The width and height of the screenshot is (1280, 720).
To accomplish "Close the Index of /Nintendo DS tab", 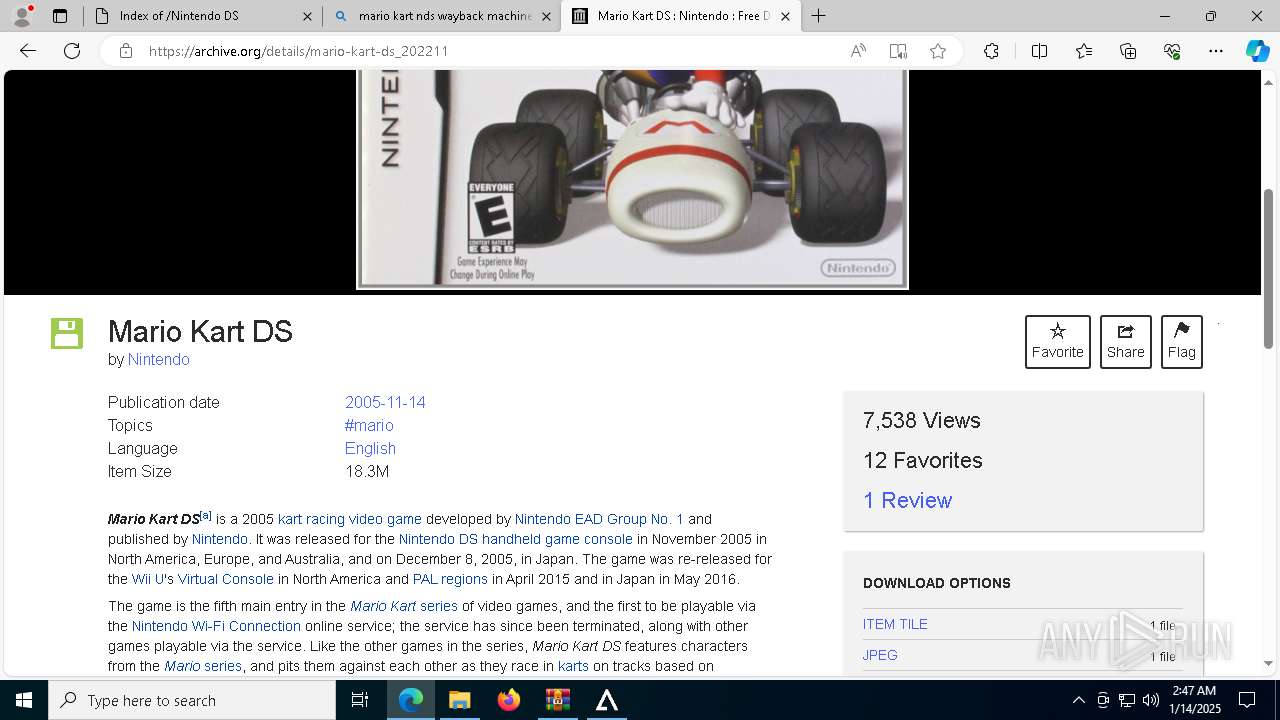I will tap(307, 16).
